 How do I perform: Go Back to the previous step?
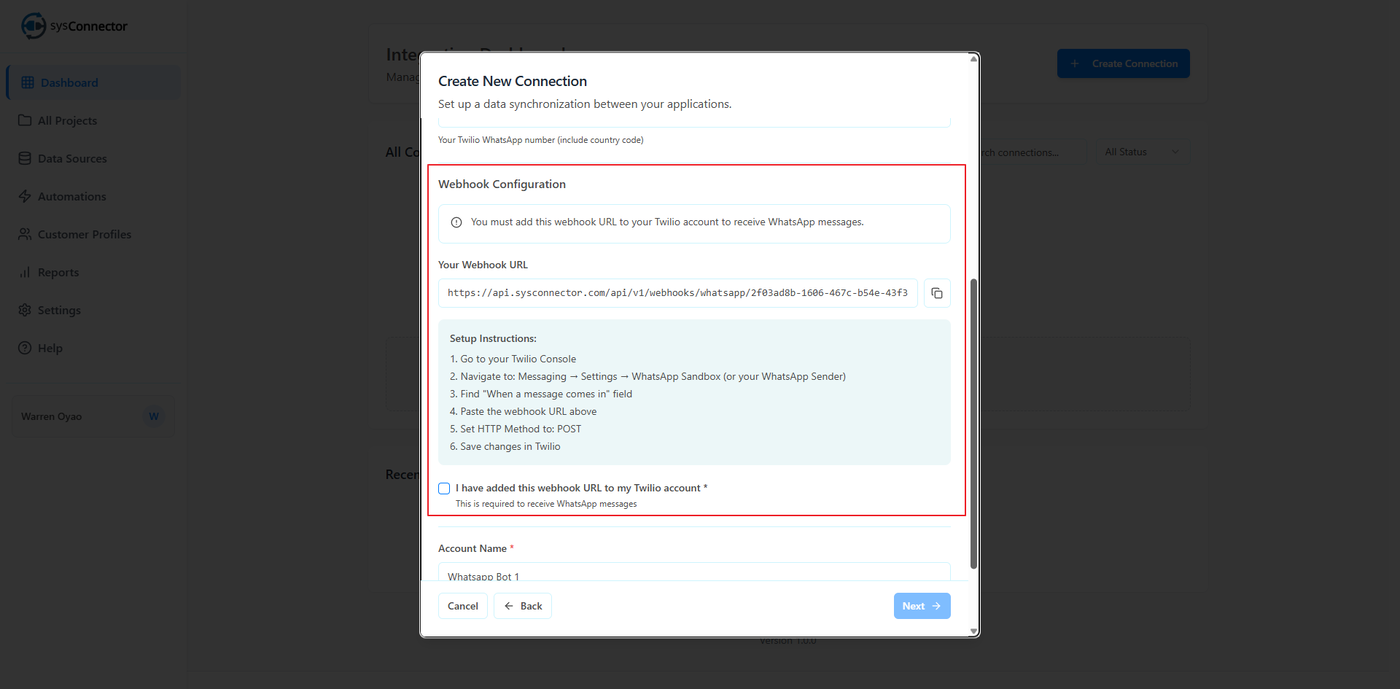tap(522, 606)
